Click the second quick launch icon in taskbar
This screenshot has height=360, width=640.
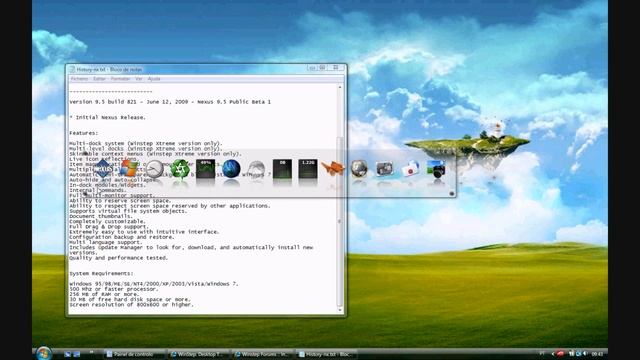(x=76, y=354)
